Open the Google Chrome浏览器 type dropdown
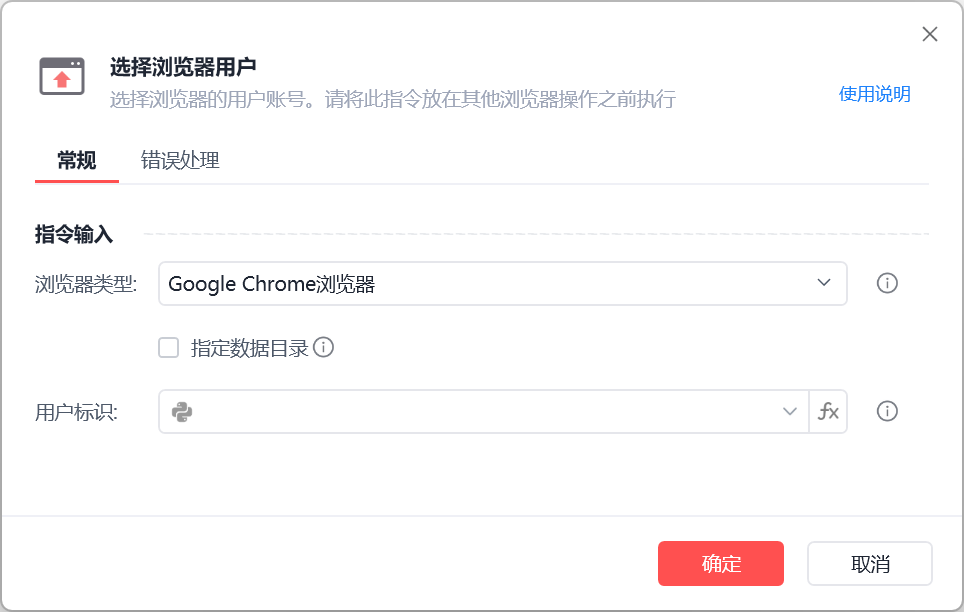This screenshot has width=964, height=612. [490, 283]
